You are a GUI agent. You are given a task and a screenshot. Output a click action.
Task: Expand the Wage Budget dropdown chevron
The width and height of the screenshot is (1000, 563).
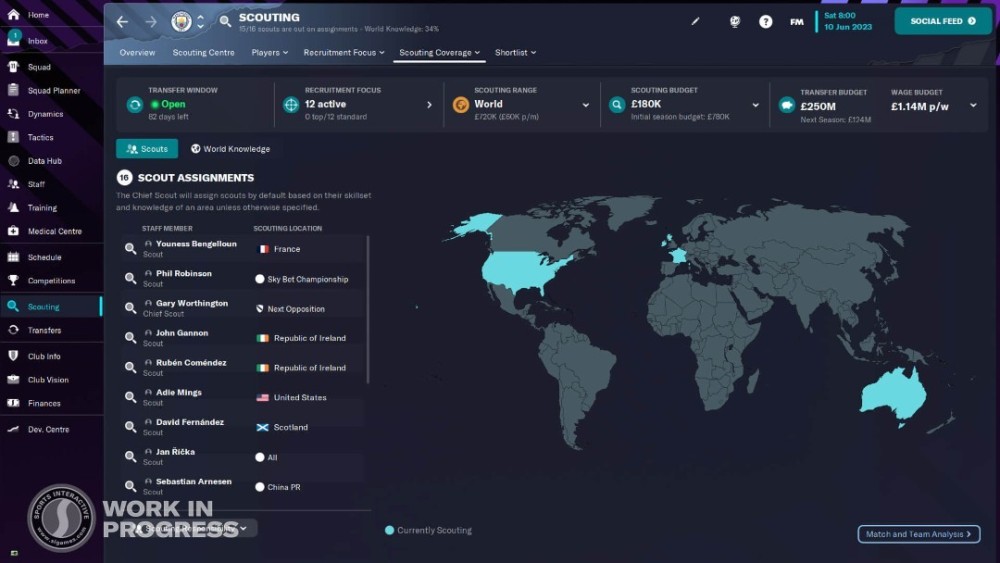point(972,104)
